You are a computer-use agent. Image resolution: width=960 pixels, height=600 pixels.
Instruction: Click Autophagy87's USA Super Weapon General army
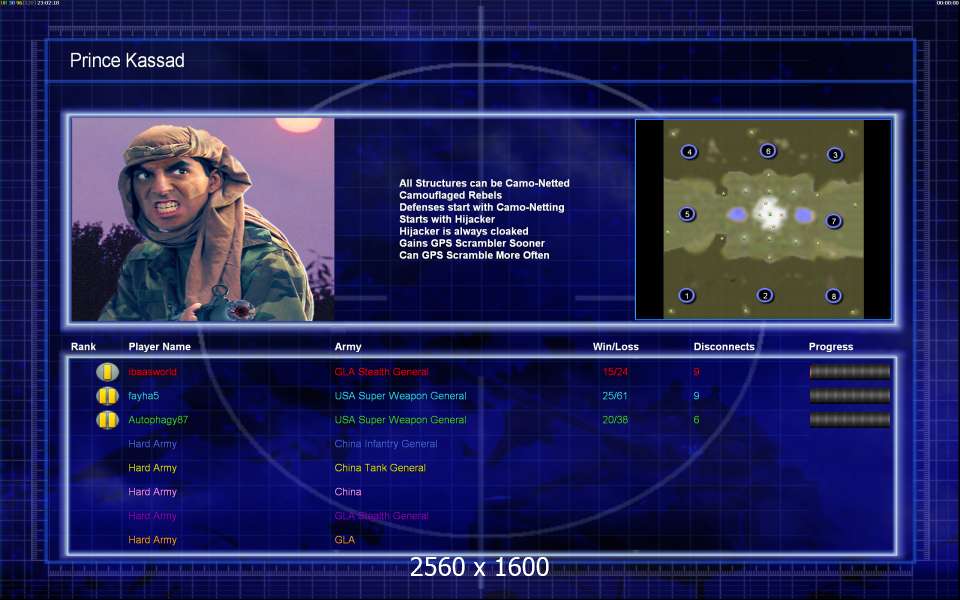tap(400, 420)
